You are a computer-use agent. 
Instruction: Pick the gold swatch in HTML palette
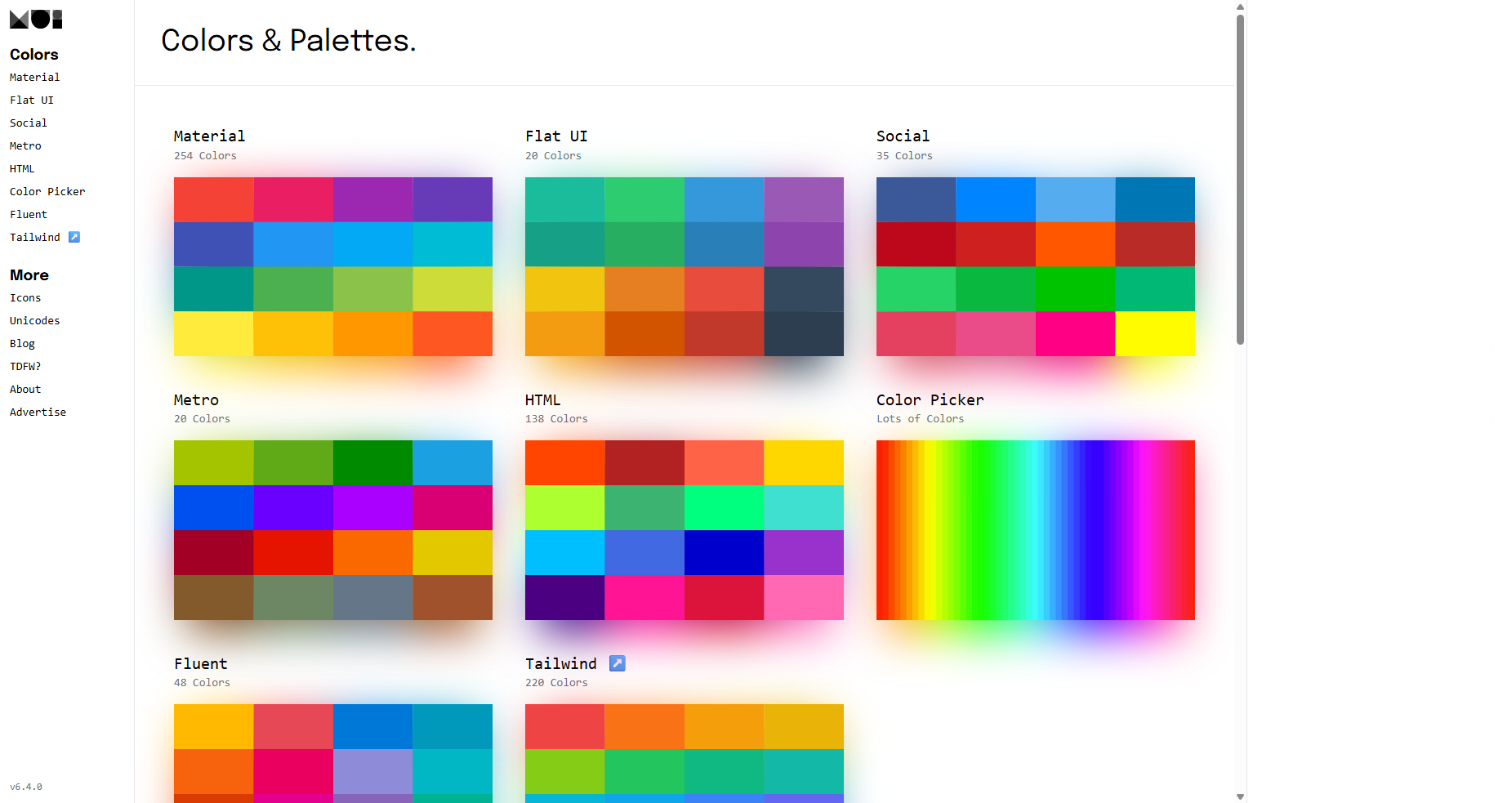(804, 462)
